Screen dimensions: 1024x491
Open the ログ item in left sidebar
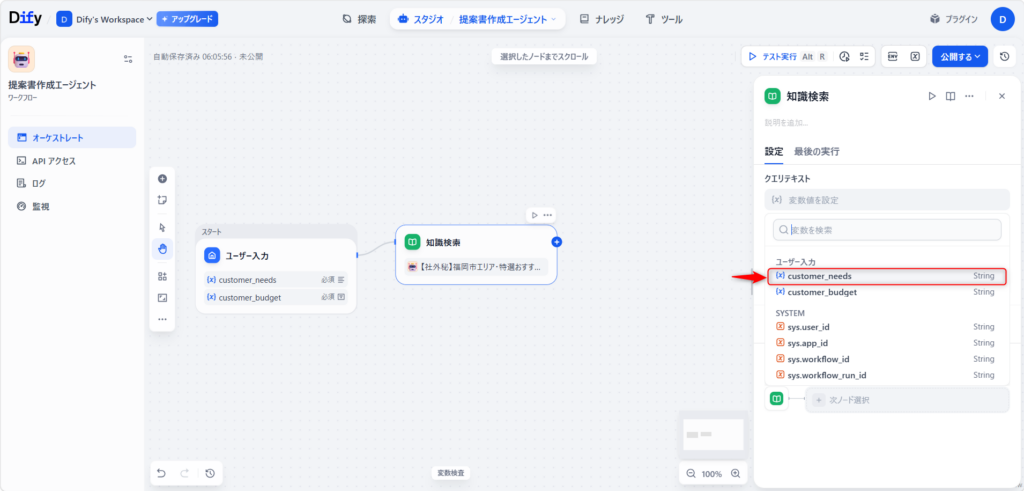(x=38, y=183)
